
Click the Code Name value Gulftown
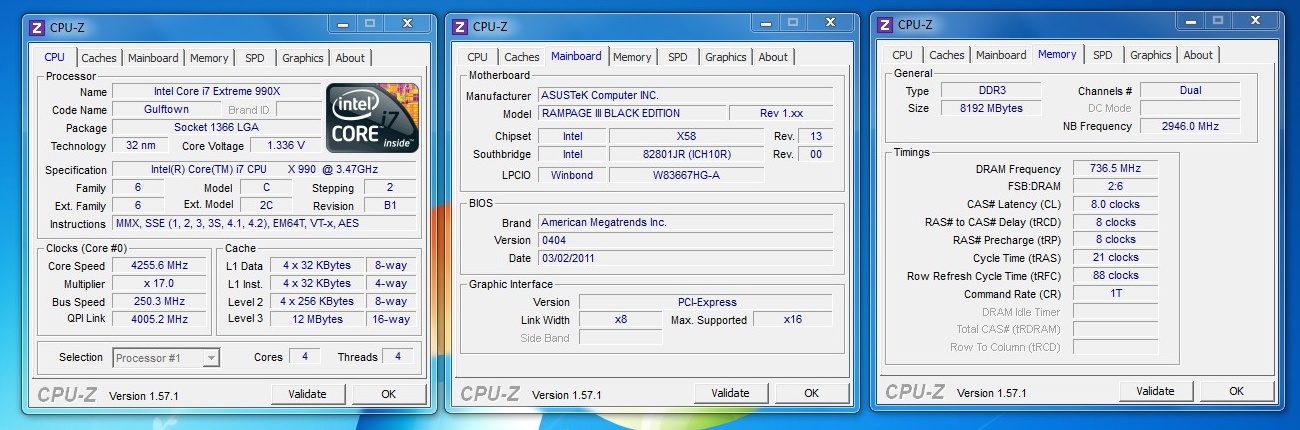pyautogui.click(x=166, y=110)
